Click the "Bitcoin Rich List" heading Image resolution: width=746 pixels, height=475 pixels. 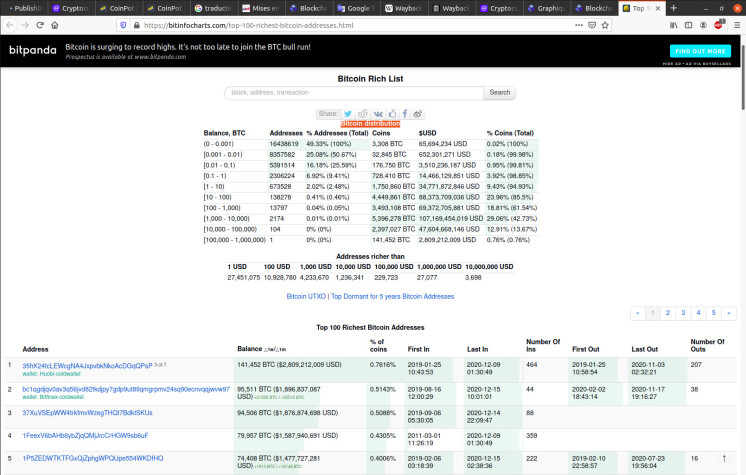point(370,79)
